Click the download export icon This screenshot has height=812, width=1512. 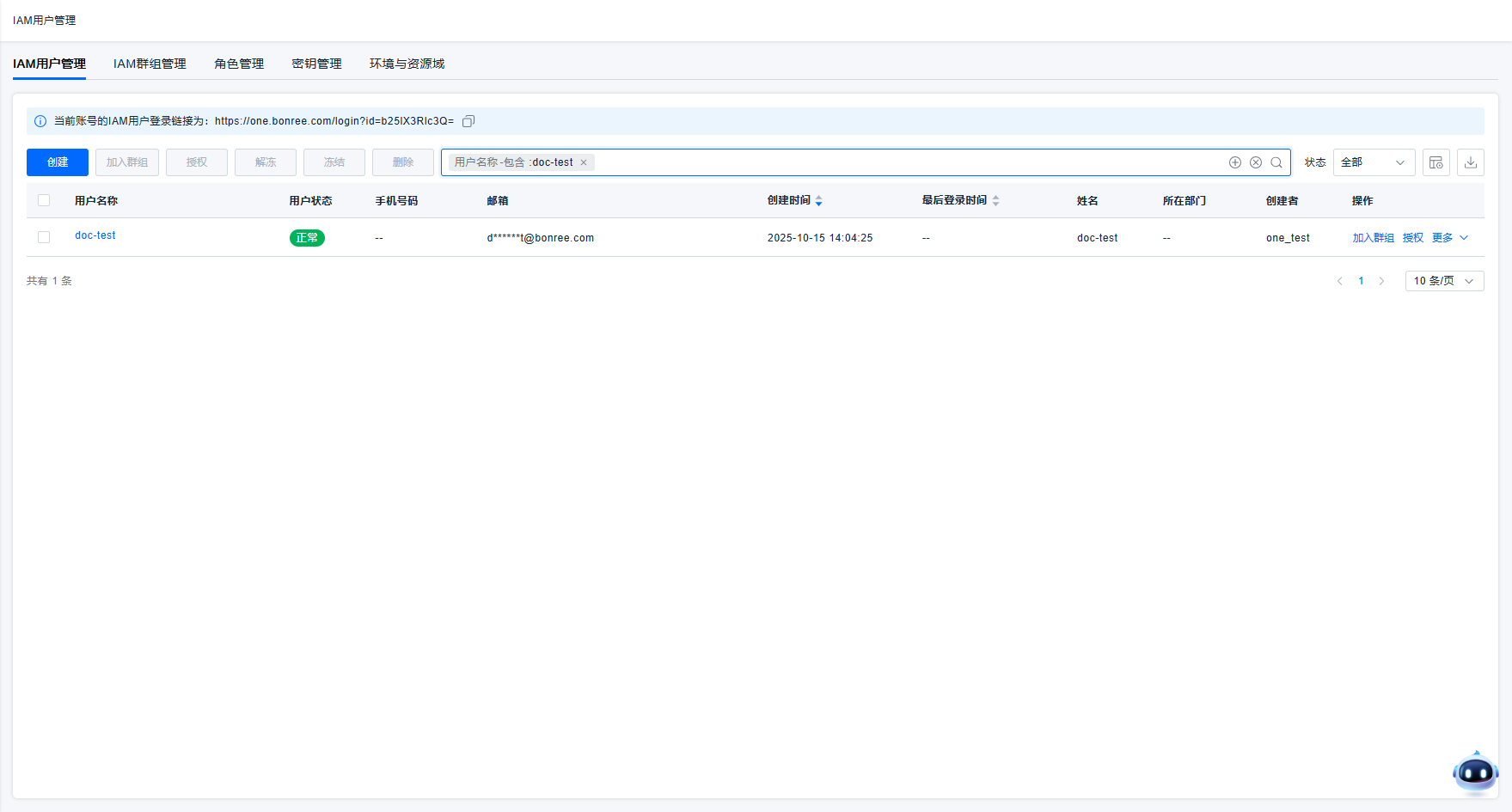1471,162
